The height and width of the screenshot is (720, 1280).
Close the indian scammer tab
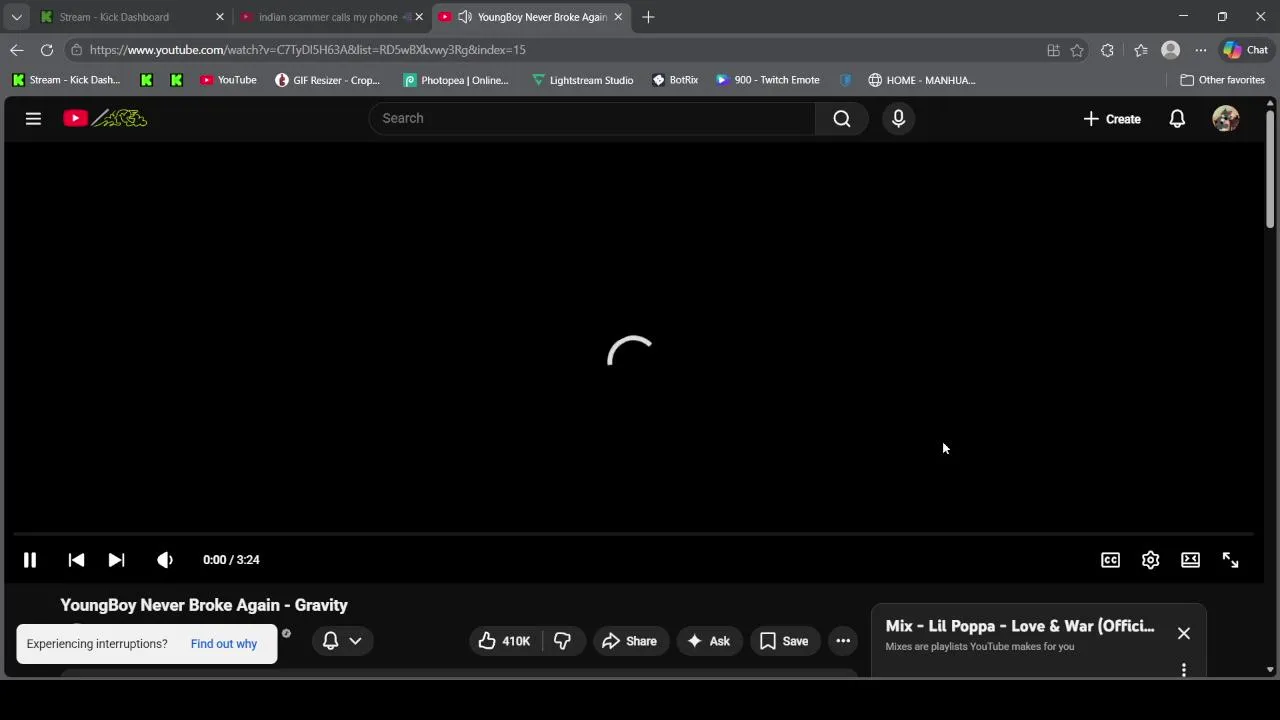pyautogui.click(x=419, y=17)
